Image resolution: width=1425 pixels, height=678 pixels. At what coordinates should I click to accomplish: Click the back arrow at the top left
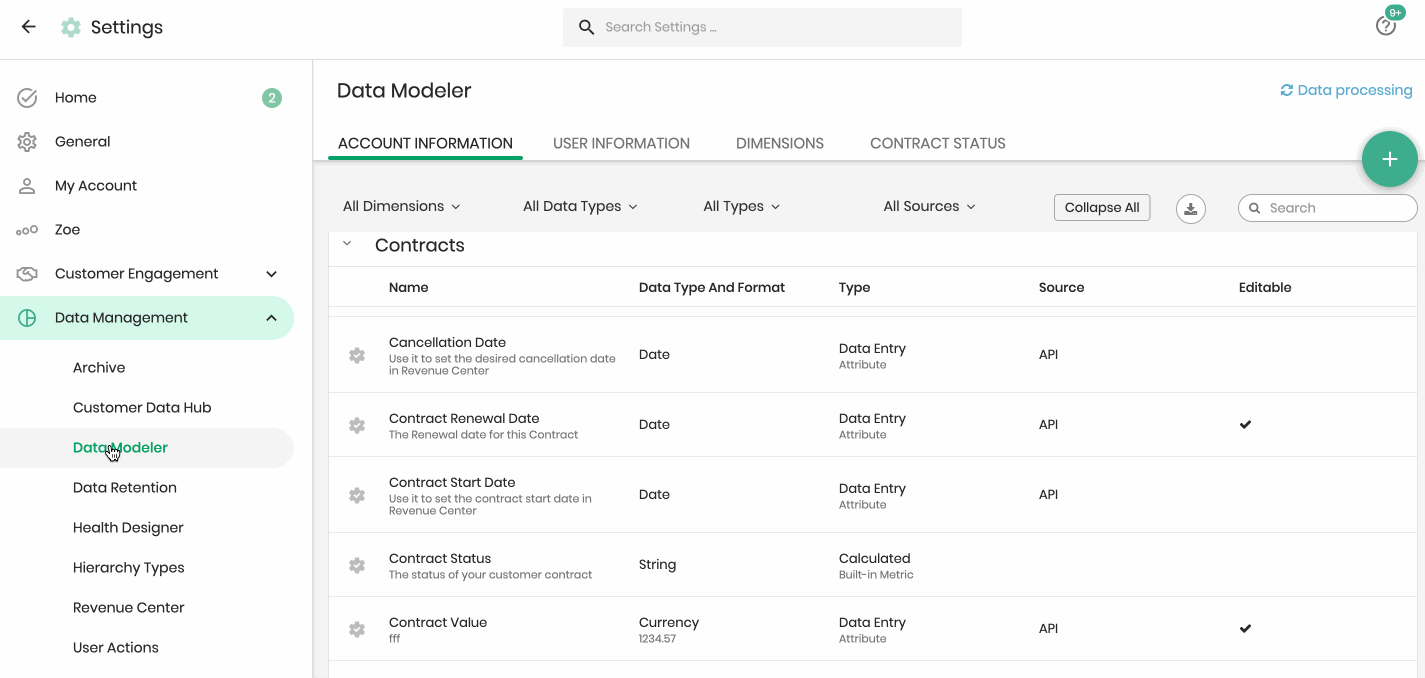[x=27, y=27]
